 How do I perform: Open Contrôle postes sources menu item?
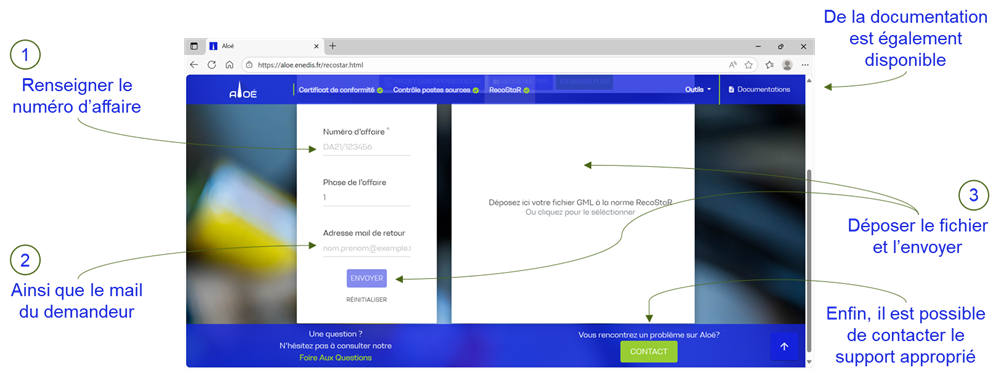click(x=436, y=90)
